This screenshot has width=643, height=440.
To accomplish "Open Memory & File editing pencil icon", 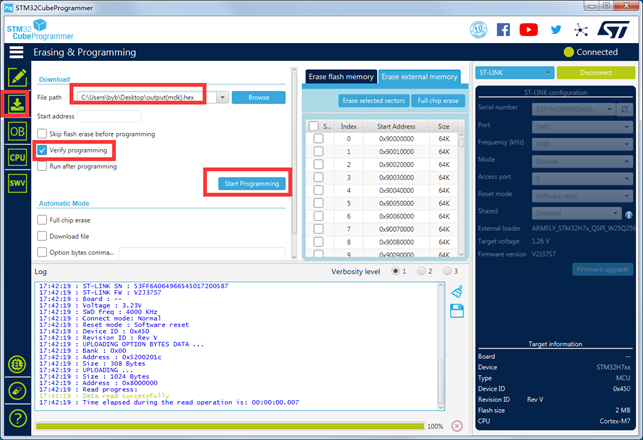I will point(17,77).
